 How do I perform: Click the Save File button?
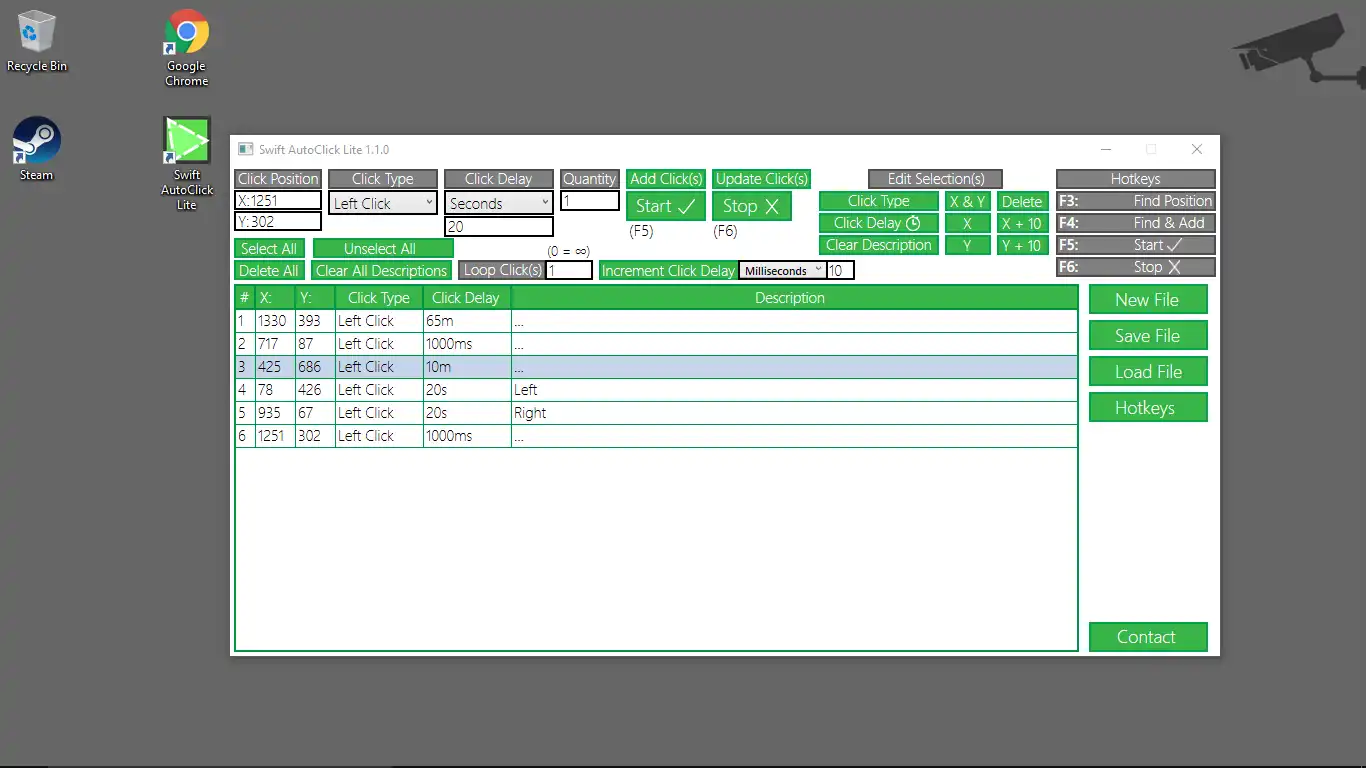tap(1148, 336)
